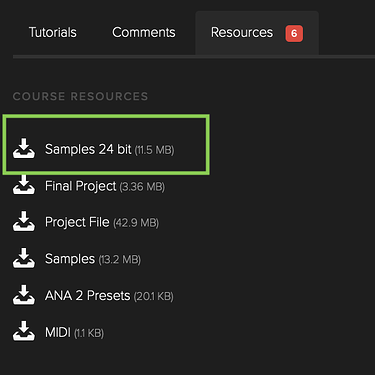Screen dimensions: 375x375
Task: Click download icon beside Samples 13.2 MB
Action: point(24,258)
